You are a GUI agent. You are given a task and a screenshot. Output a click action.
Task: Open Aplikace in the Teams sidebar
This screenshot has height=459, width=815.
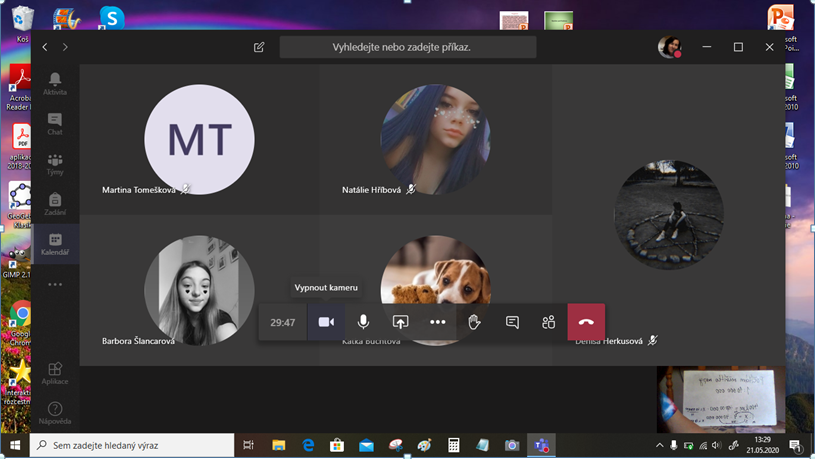[x=55, y=373]
